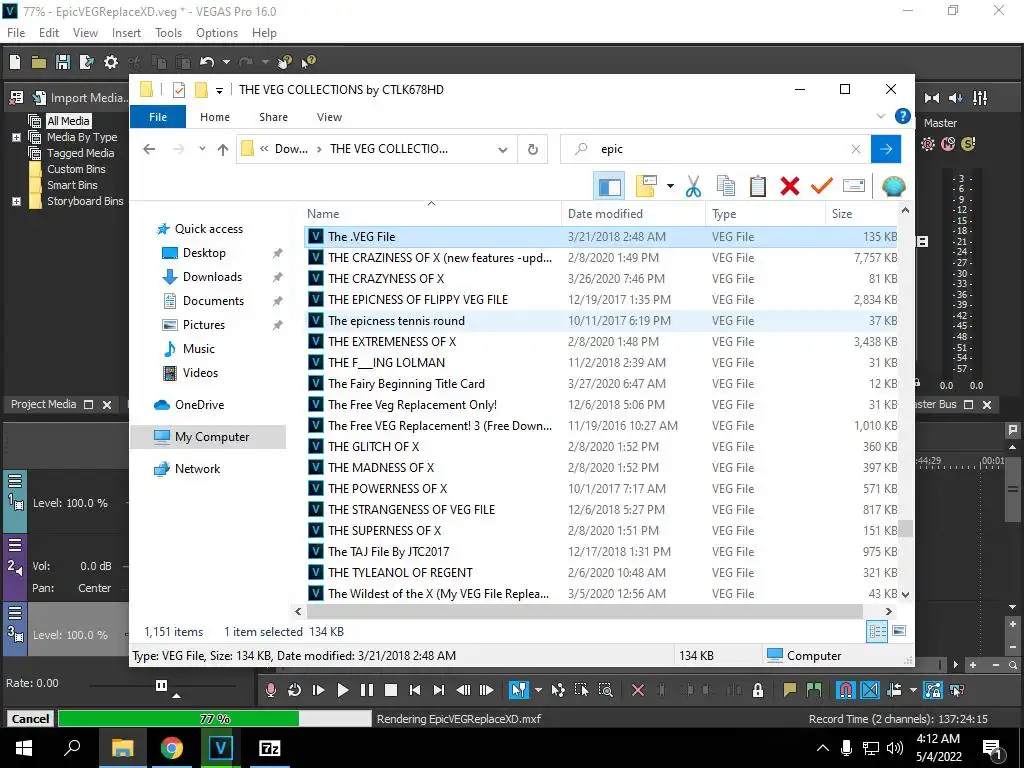Clear the 'epic' search text with the X
Viewport: 1024px width, 768px height.
click(856, 149)
